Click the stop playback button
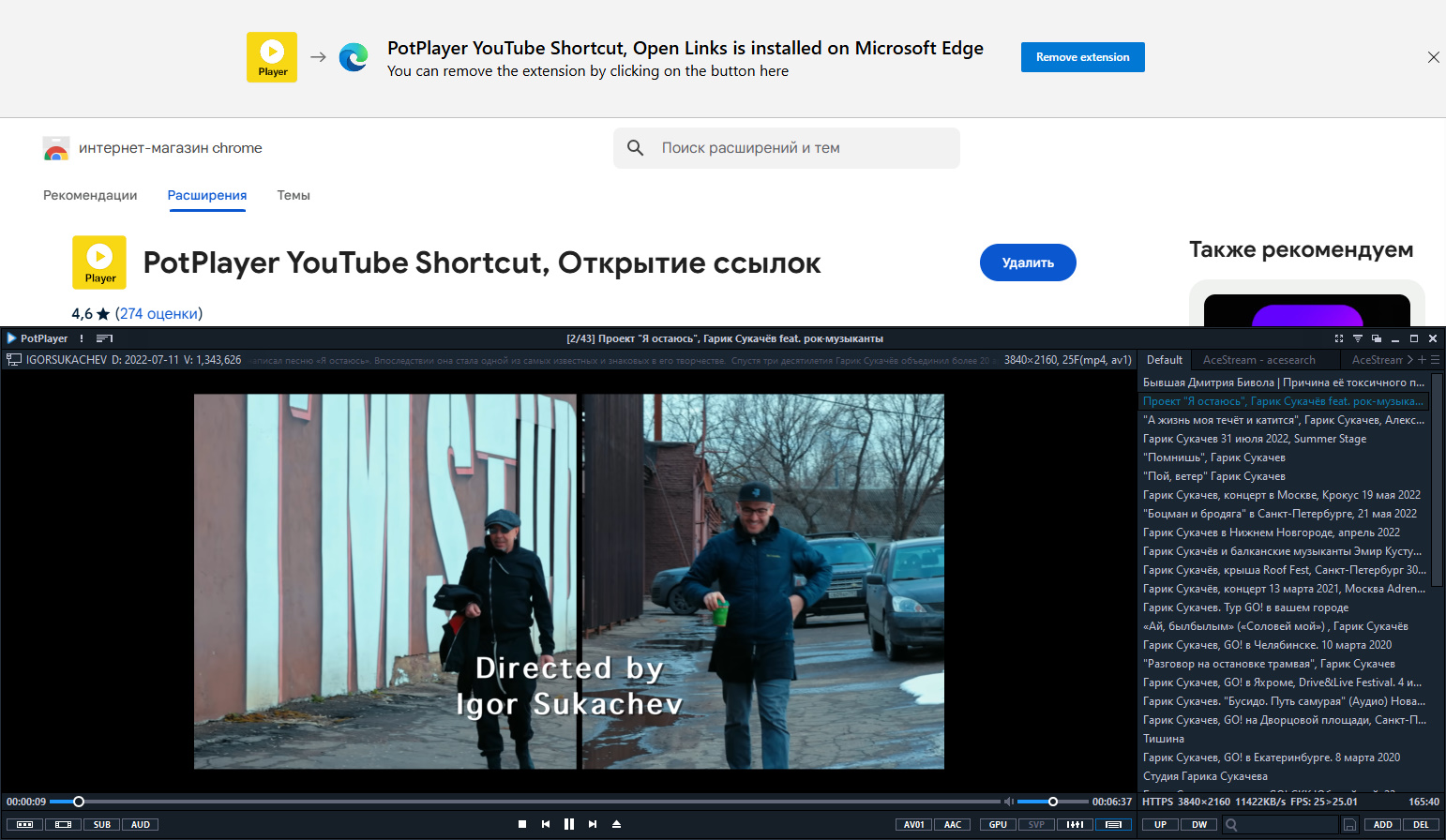 pos(522,824)
